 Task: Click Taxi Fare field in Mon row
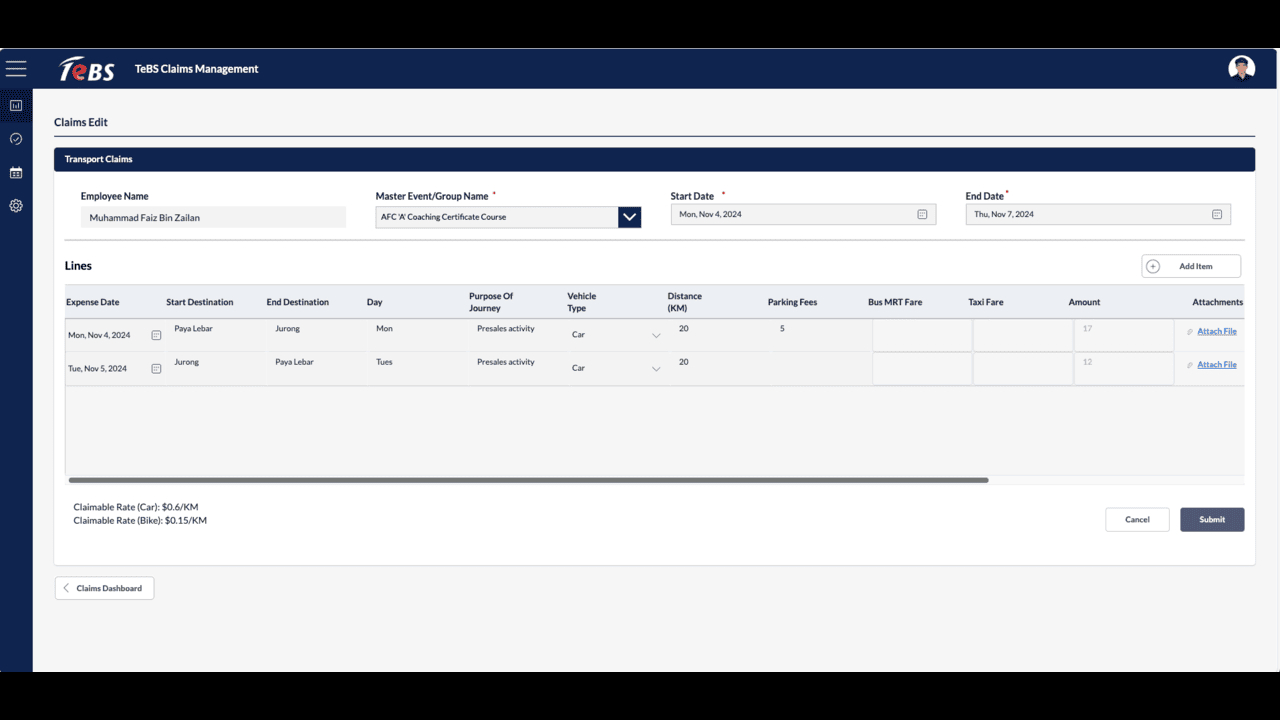[1022, 336]
